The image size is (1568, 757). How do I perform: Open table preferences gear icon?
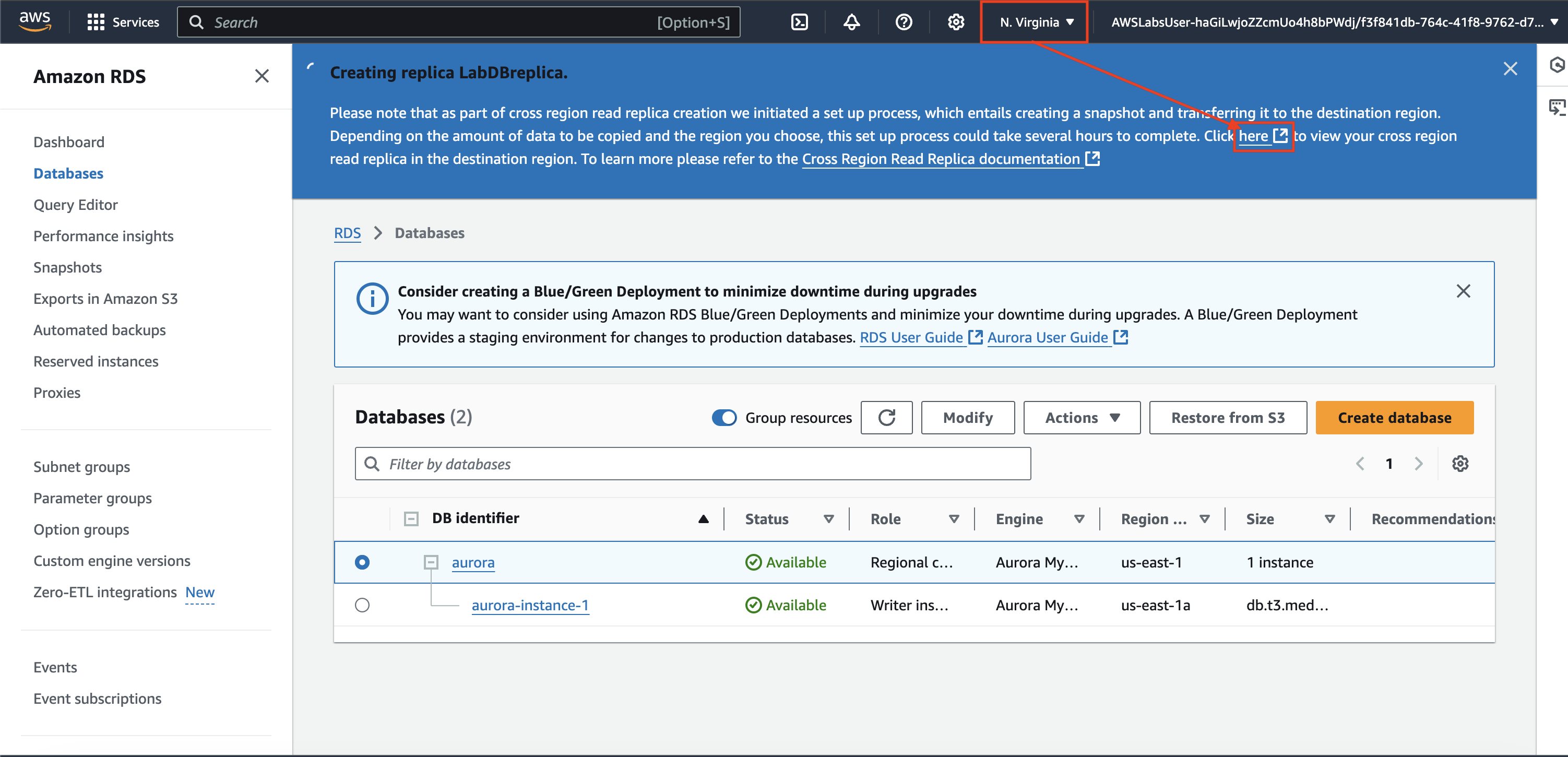click(x=1459, y=464)
